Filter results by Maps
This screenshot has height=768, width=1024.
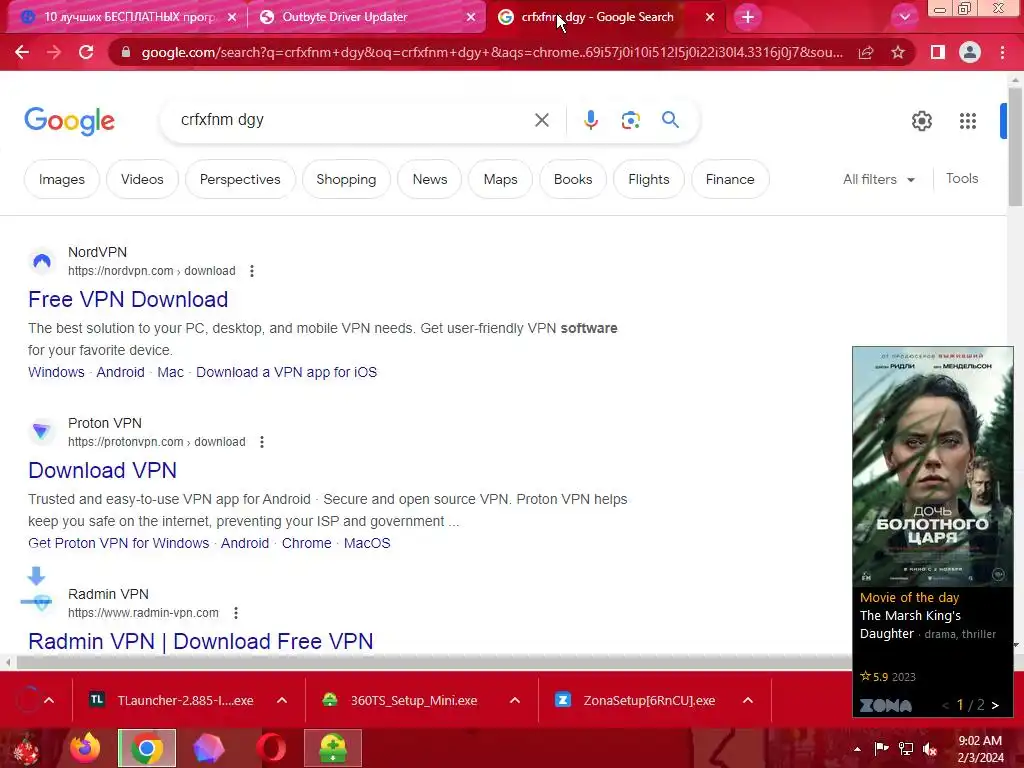pos(500,179)
